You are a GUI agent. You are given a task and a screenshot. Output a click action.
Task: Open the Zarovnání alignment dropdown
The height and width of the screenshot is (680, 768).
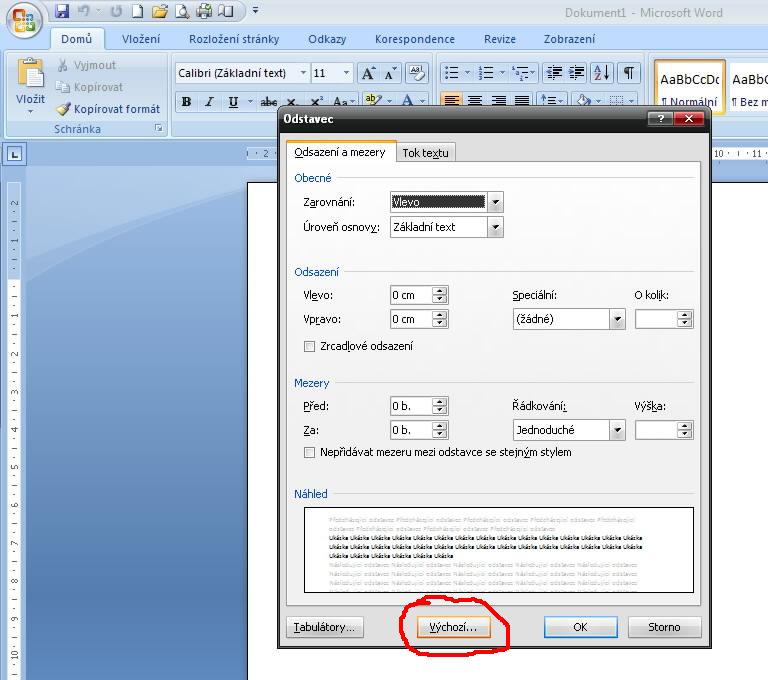pos(495,202)
